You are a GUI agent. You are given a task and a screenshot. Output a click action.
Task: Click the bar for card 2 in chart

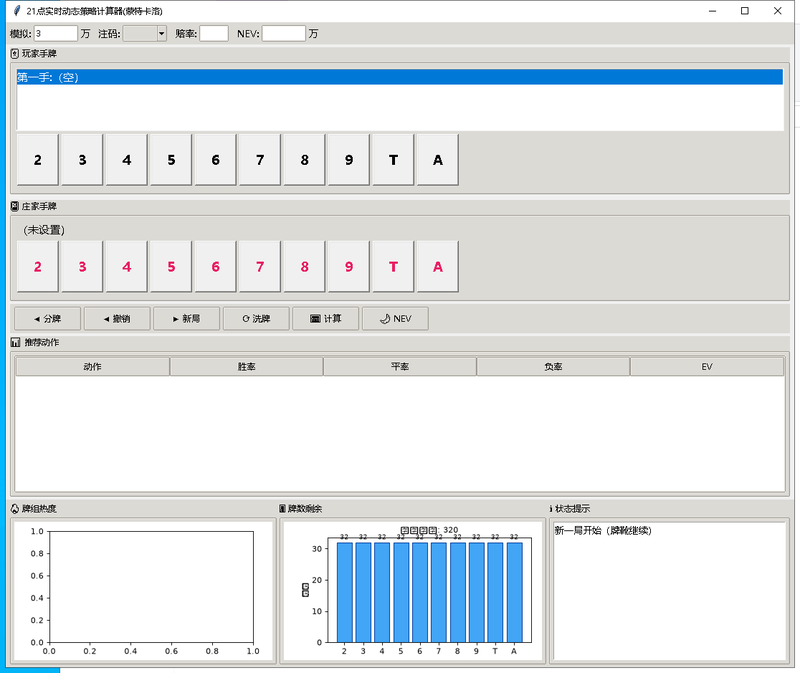click(344, 592)
